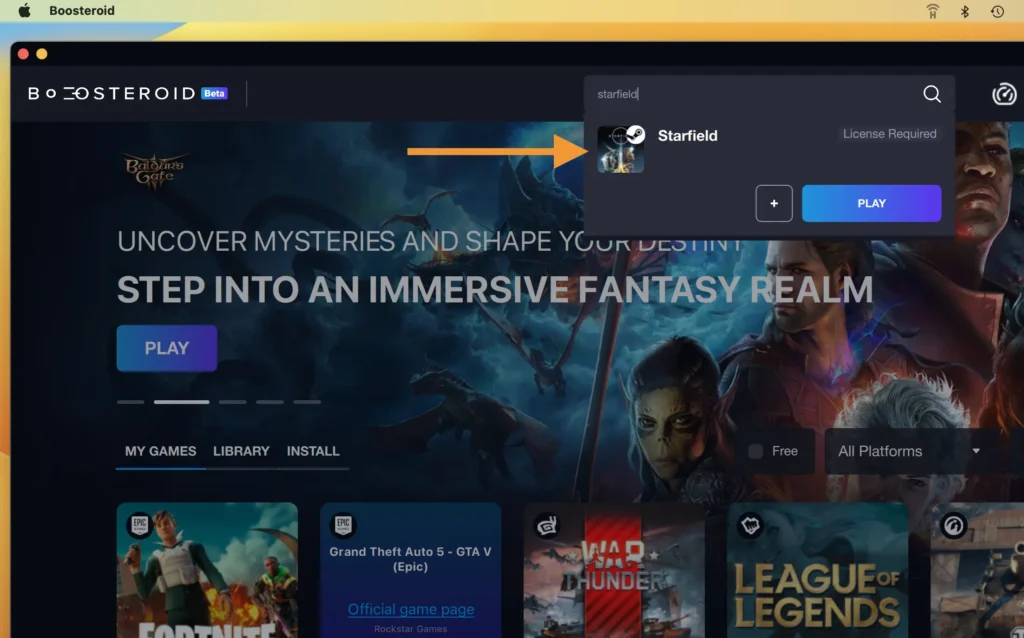Click the Bluetooth menu bar icon

965,11
